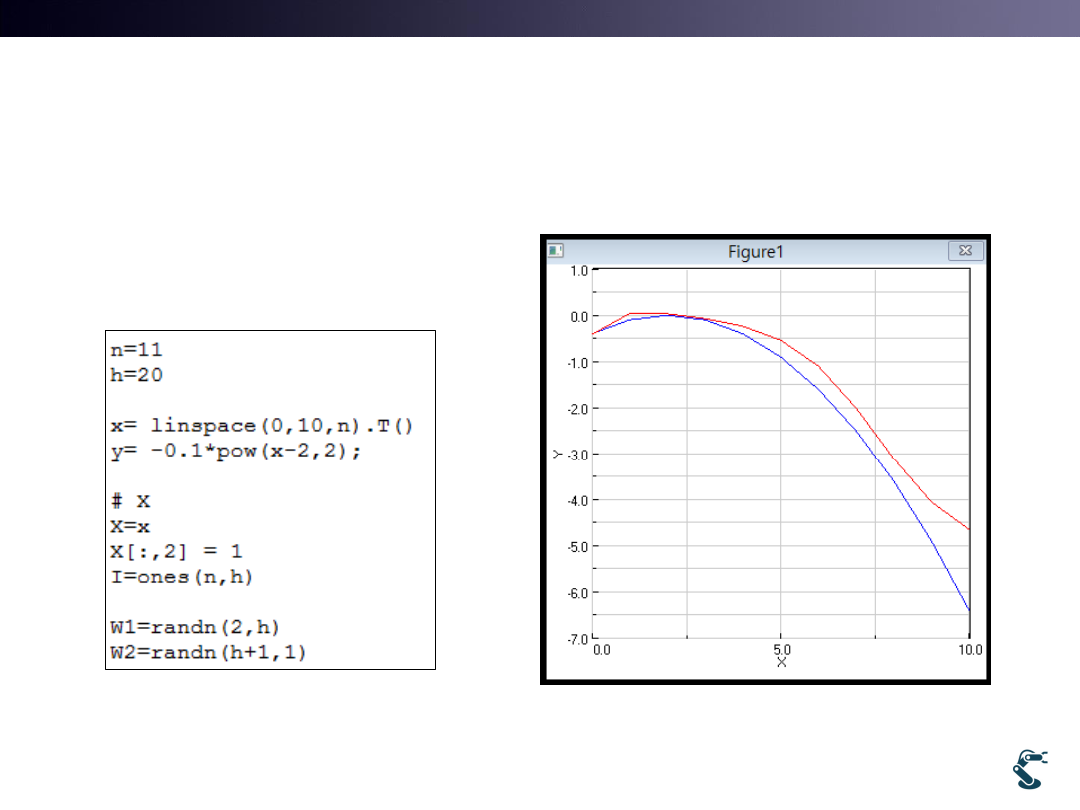The image size is (1080, 810).
Task: Place cursor on the linspace code line
Action: click(x=261, y=426)
